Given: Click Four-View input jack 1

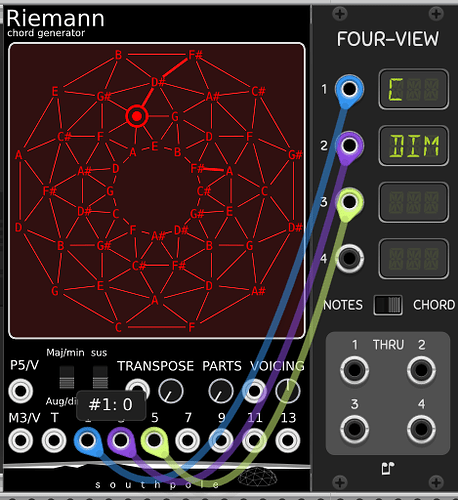Looking at the screenshot, I should coord(349,89).
